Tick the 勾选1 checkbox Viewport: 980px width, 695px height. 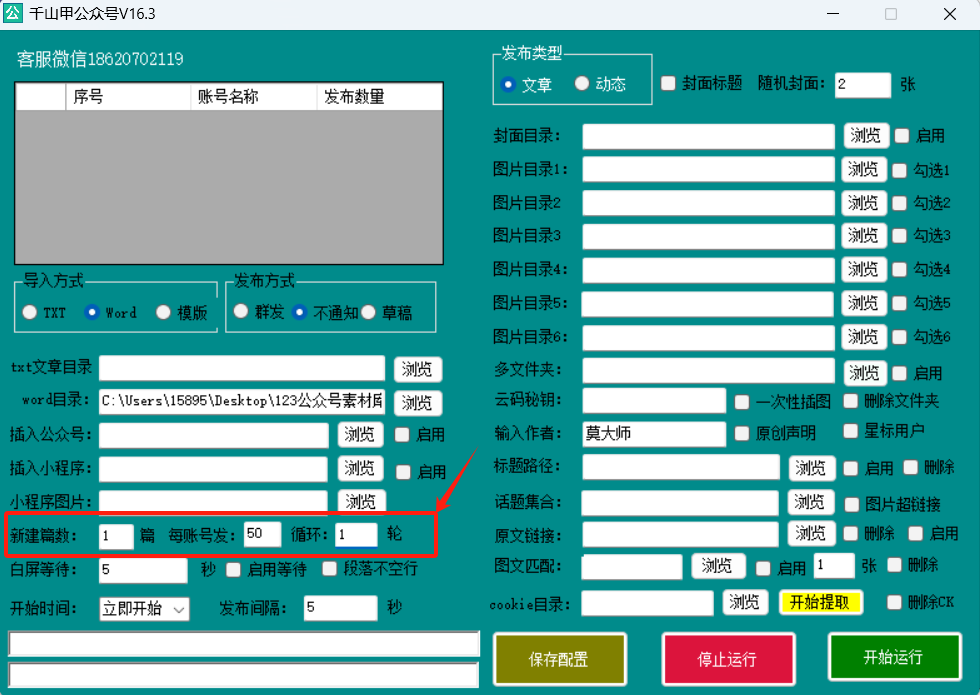pos(899,170)
